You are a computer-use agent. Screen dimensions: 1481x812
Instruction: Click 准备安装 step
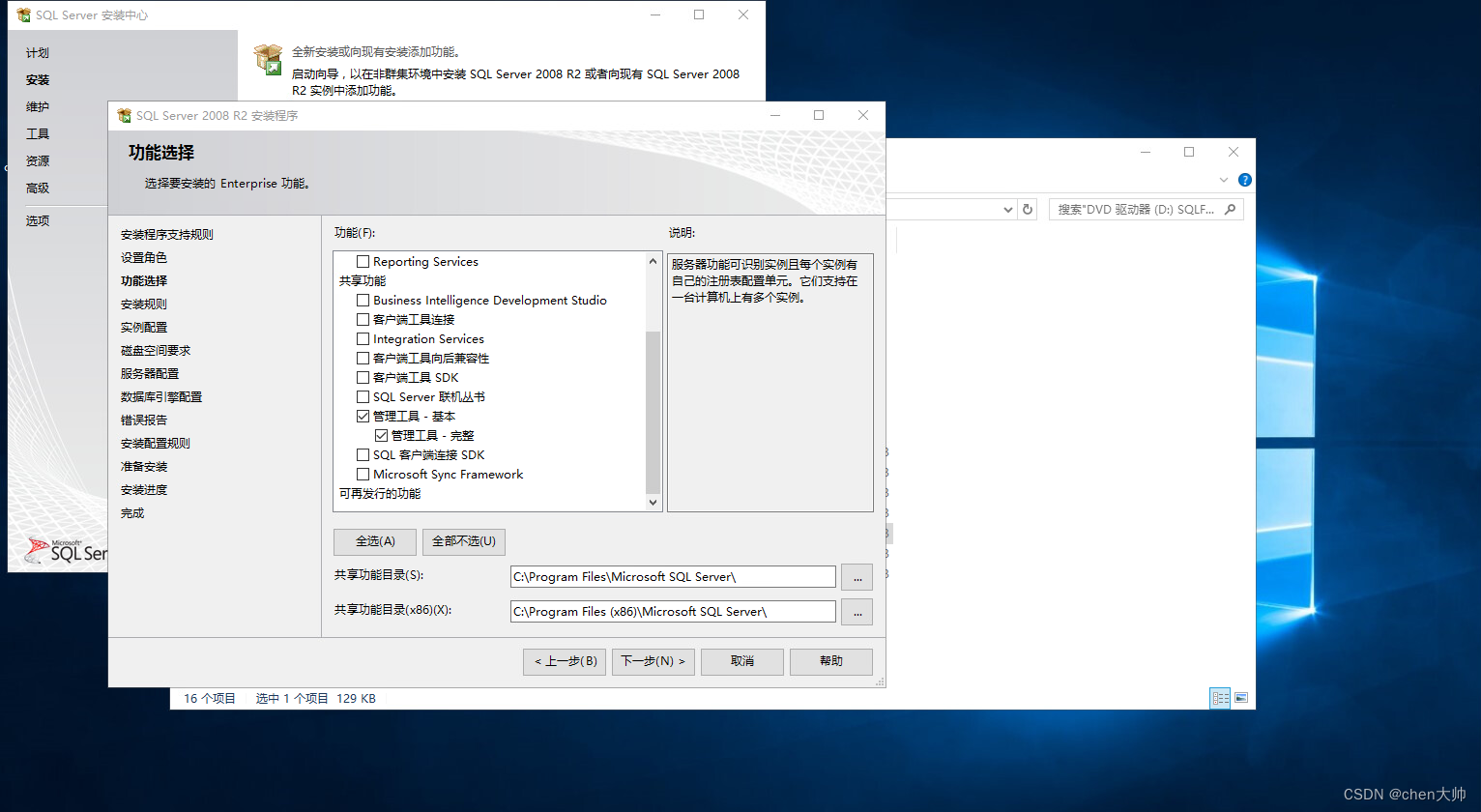tap(144, 467)
